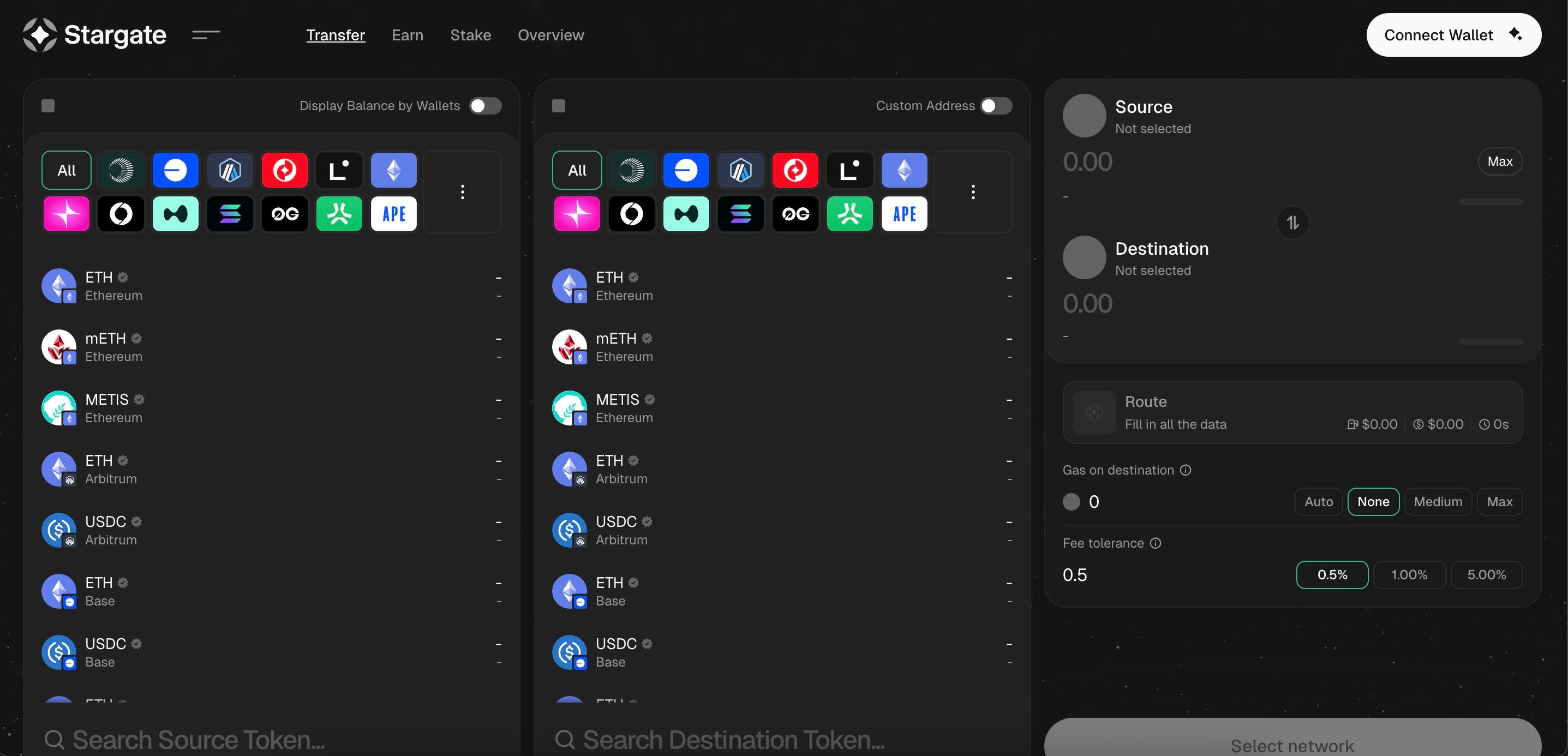
Task: Open the menu lines next to Stargate
Action: 206,35
